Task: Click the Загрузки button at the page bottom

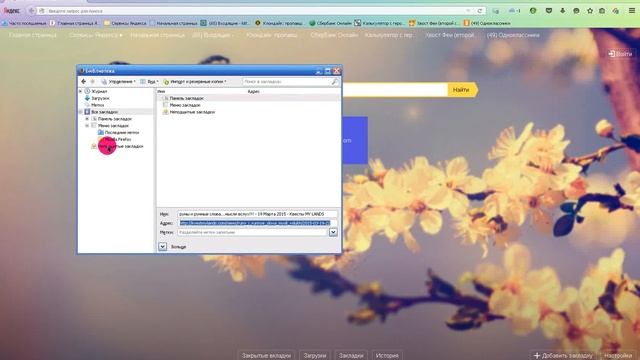Action: (x=315, y=356)
